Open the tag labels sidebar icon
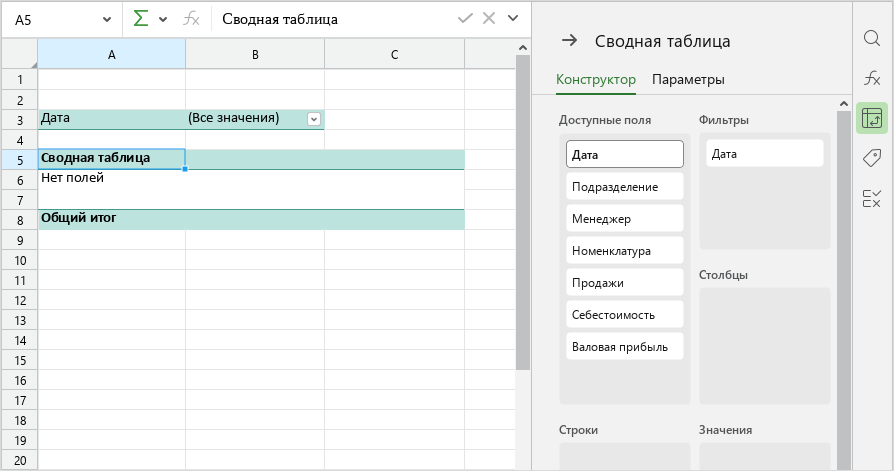The image size is (894, 471). click(872, 158)
